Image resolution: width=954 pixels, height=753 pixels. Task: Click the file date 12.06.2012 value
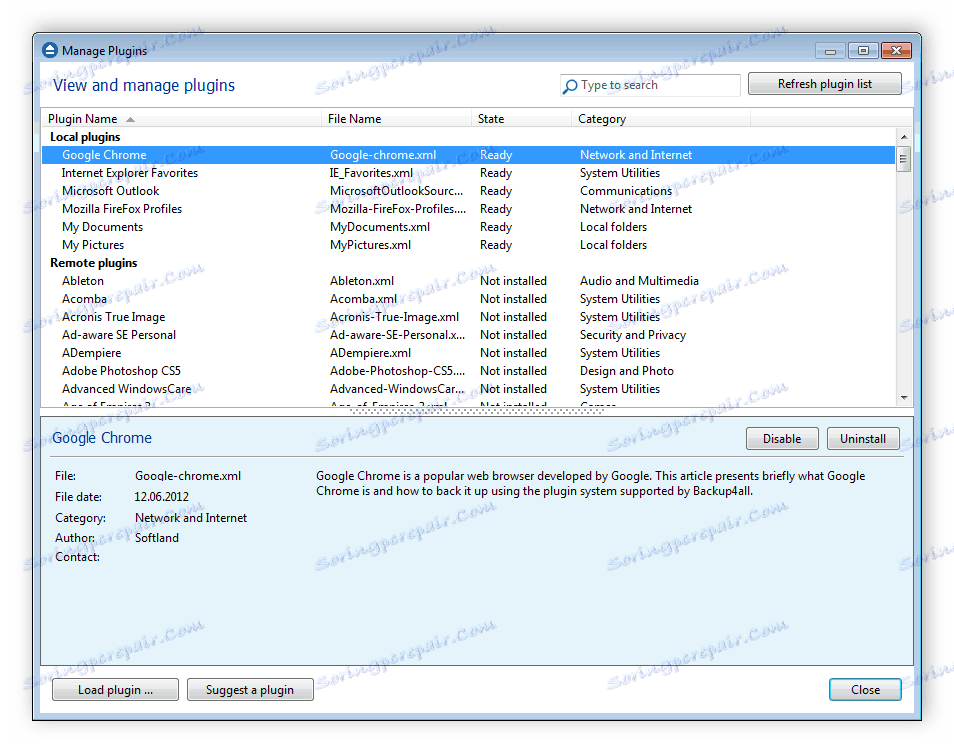(161, 497)
